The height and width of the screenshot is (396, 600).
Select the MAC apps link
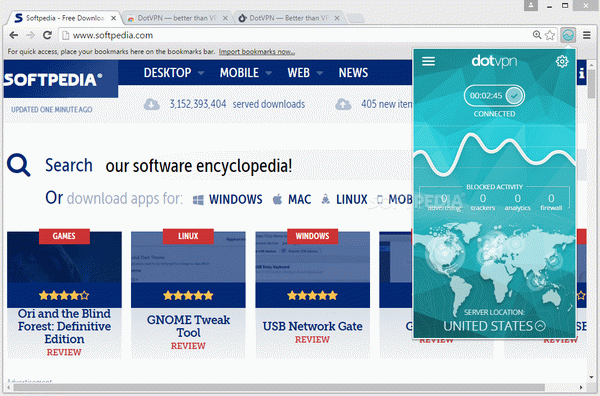tap(300, 199)
